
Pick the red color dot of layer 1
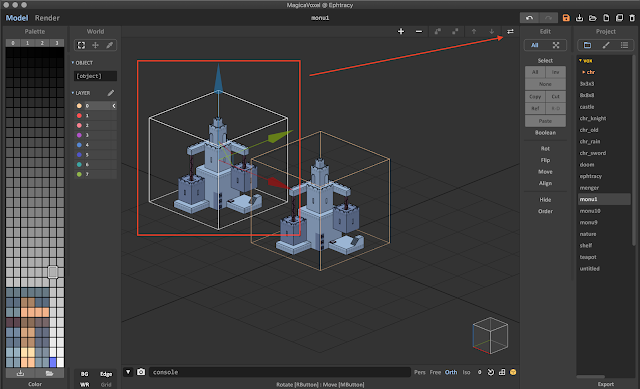point(79,116)
